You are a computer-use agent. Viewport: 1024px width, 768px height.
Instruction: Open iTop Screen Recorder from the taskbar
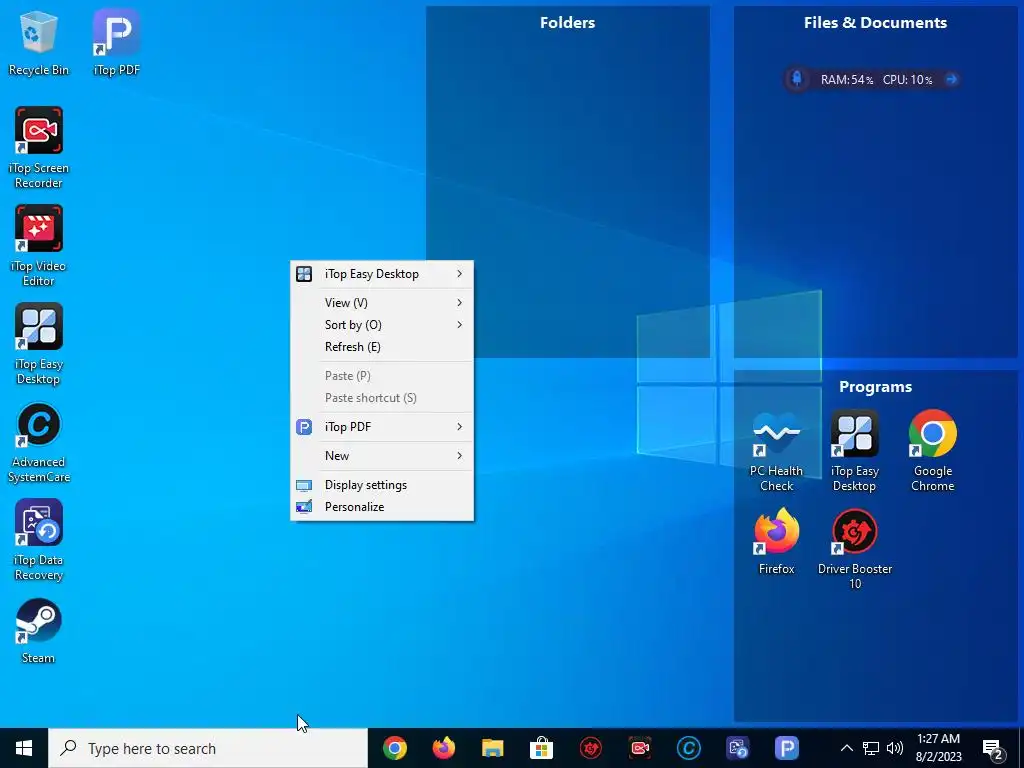tap(640, 748)
